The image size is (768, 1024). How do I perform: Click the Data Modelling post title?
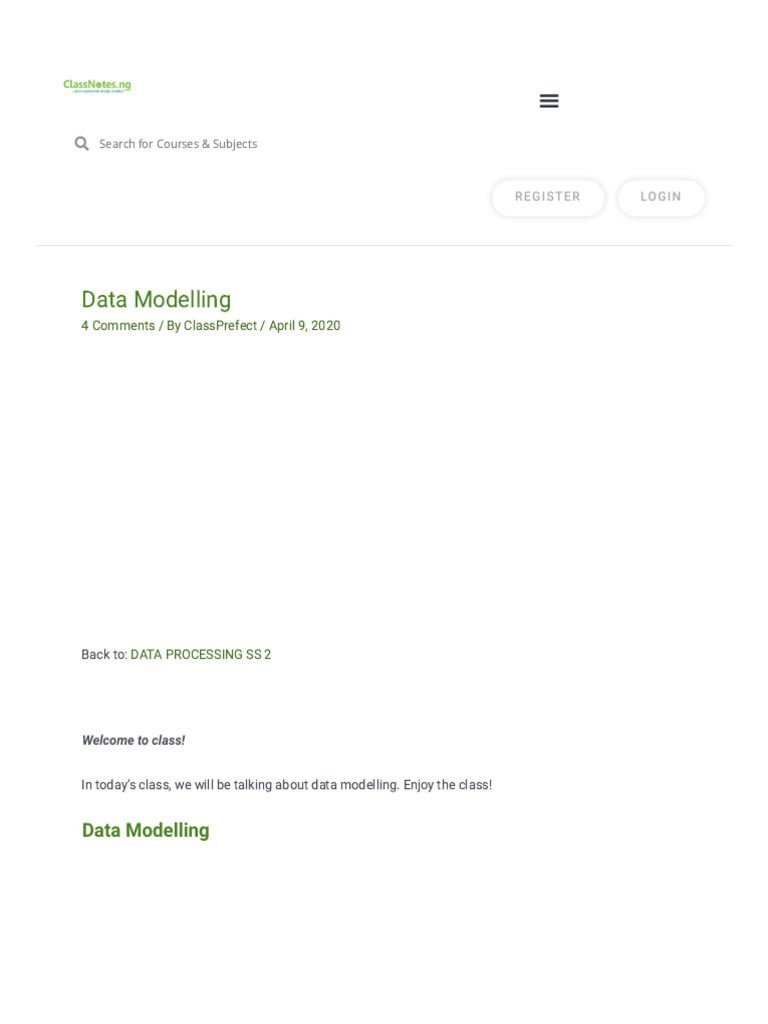pyautogui.click(x=156, y=300)
